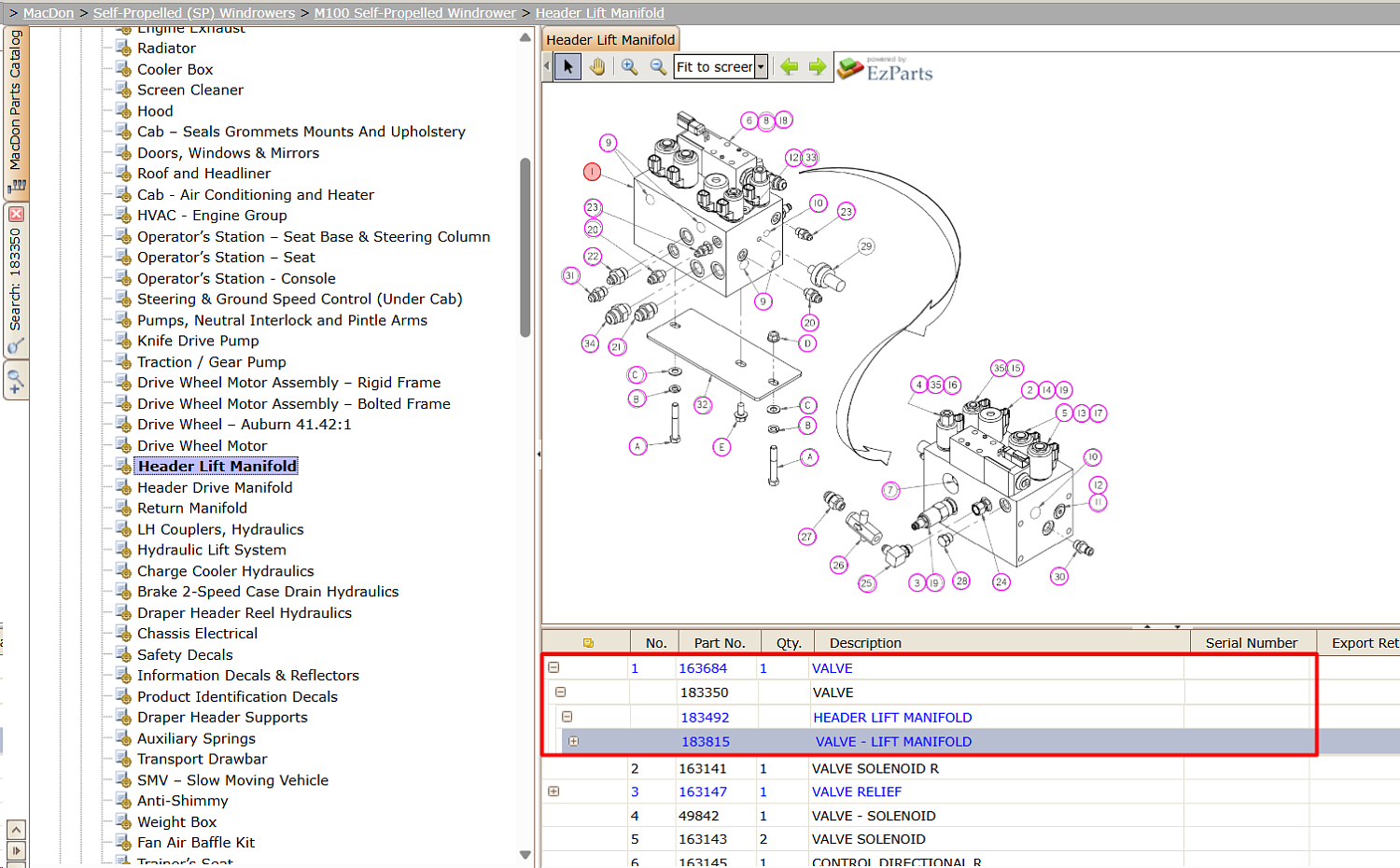Select the arrow pointer tool
The width and height of the screenshot is (1400, 868).
[x=567, y=67]
